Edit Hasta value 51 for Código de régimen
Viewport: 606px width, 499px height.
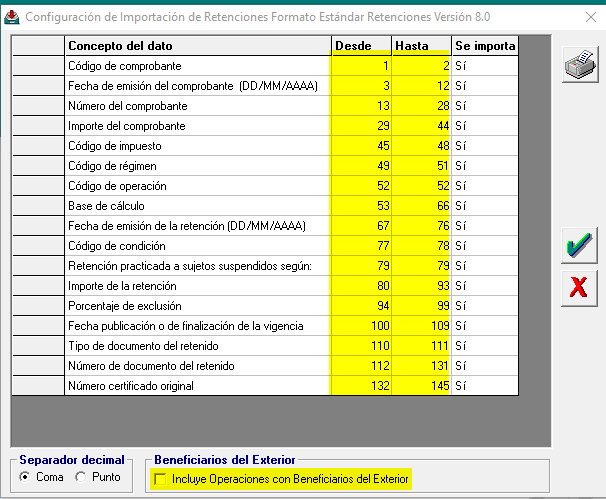421,166
